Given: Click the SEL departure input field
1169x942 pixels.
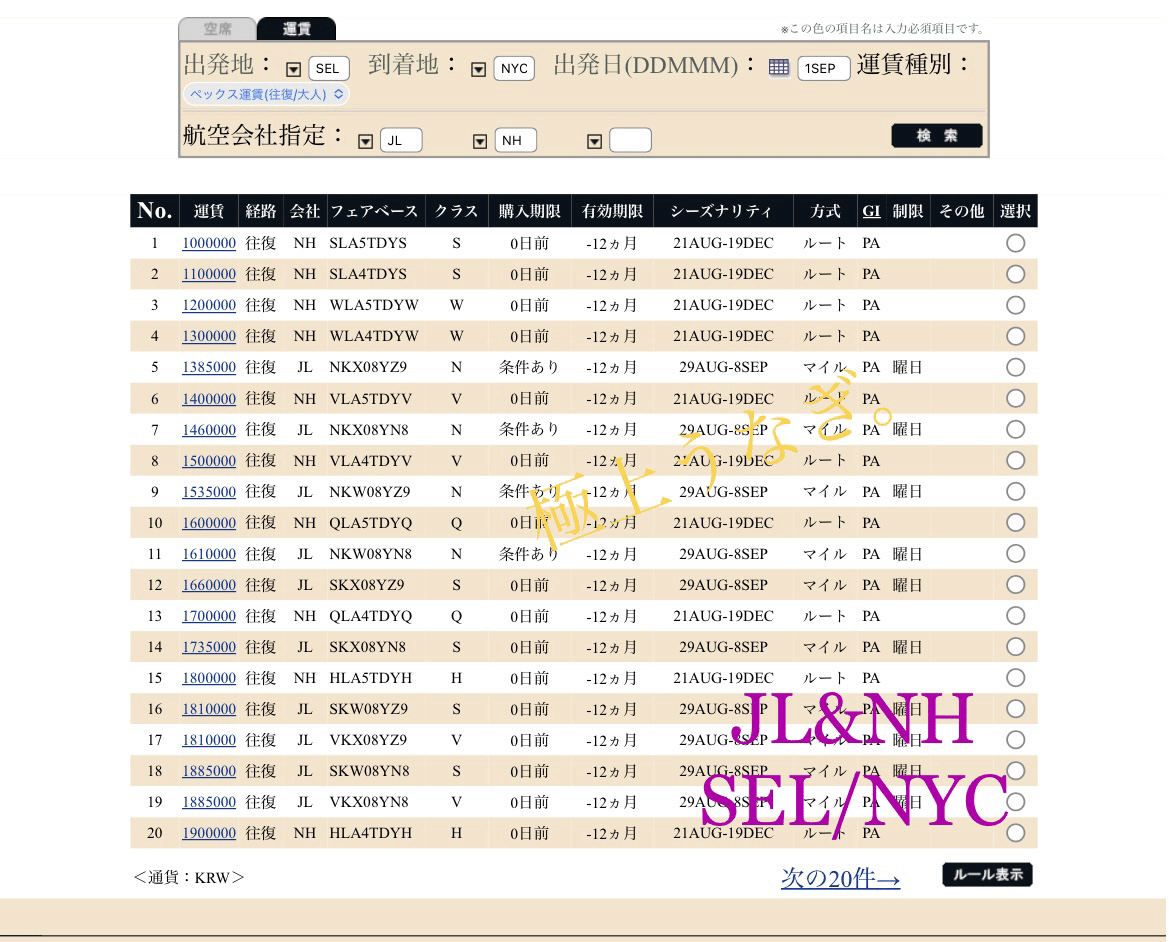Looking at the screenshot, I should click(326, 69).
